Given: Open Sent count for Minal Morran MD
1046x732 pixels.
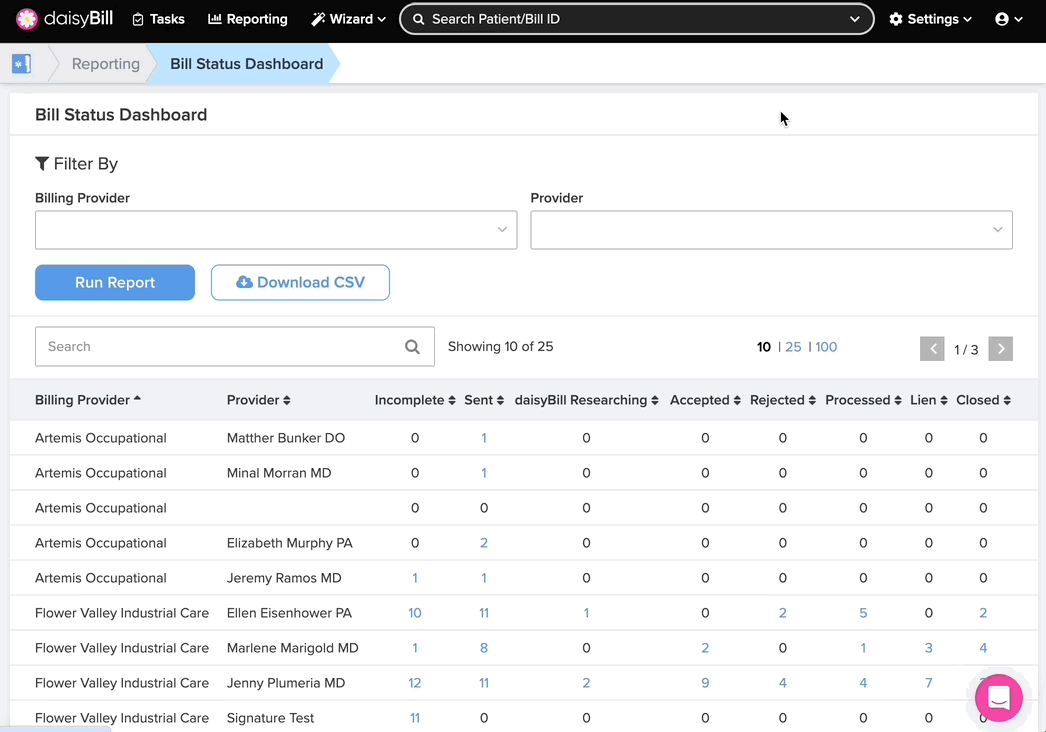Looking at the screenshot, I should coord(484,473).
